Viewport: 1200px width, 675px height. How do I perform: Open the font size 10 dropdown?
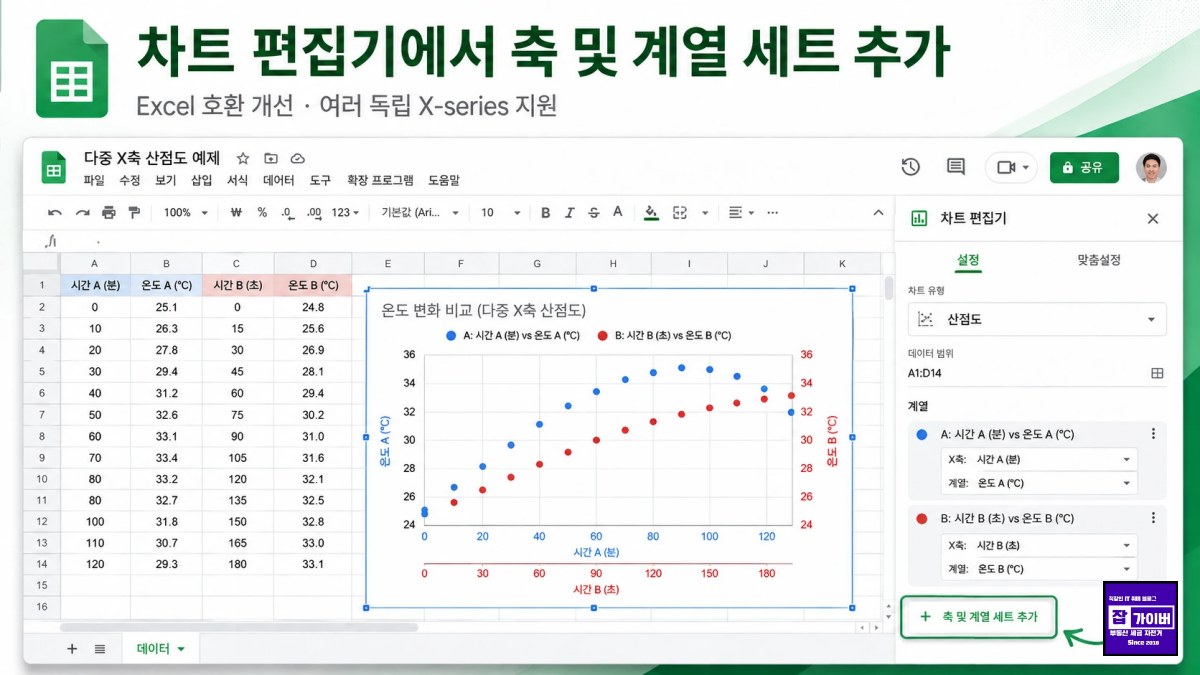501,213
